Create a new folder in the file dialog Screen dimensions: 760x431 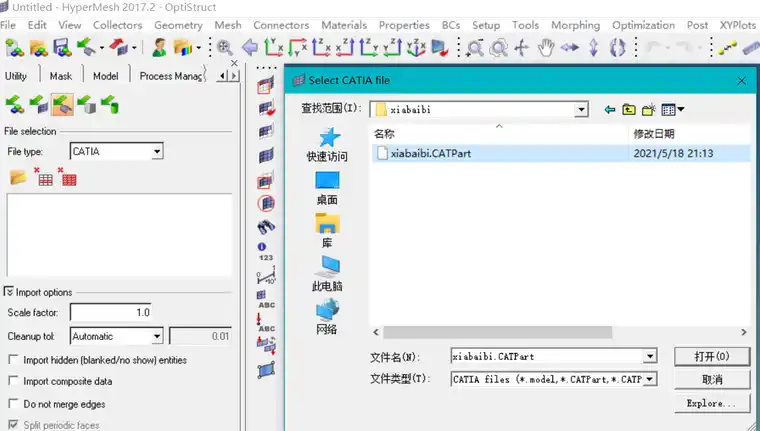649,110
